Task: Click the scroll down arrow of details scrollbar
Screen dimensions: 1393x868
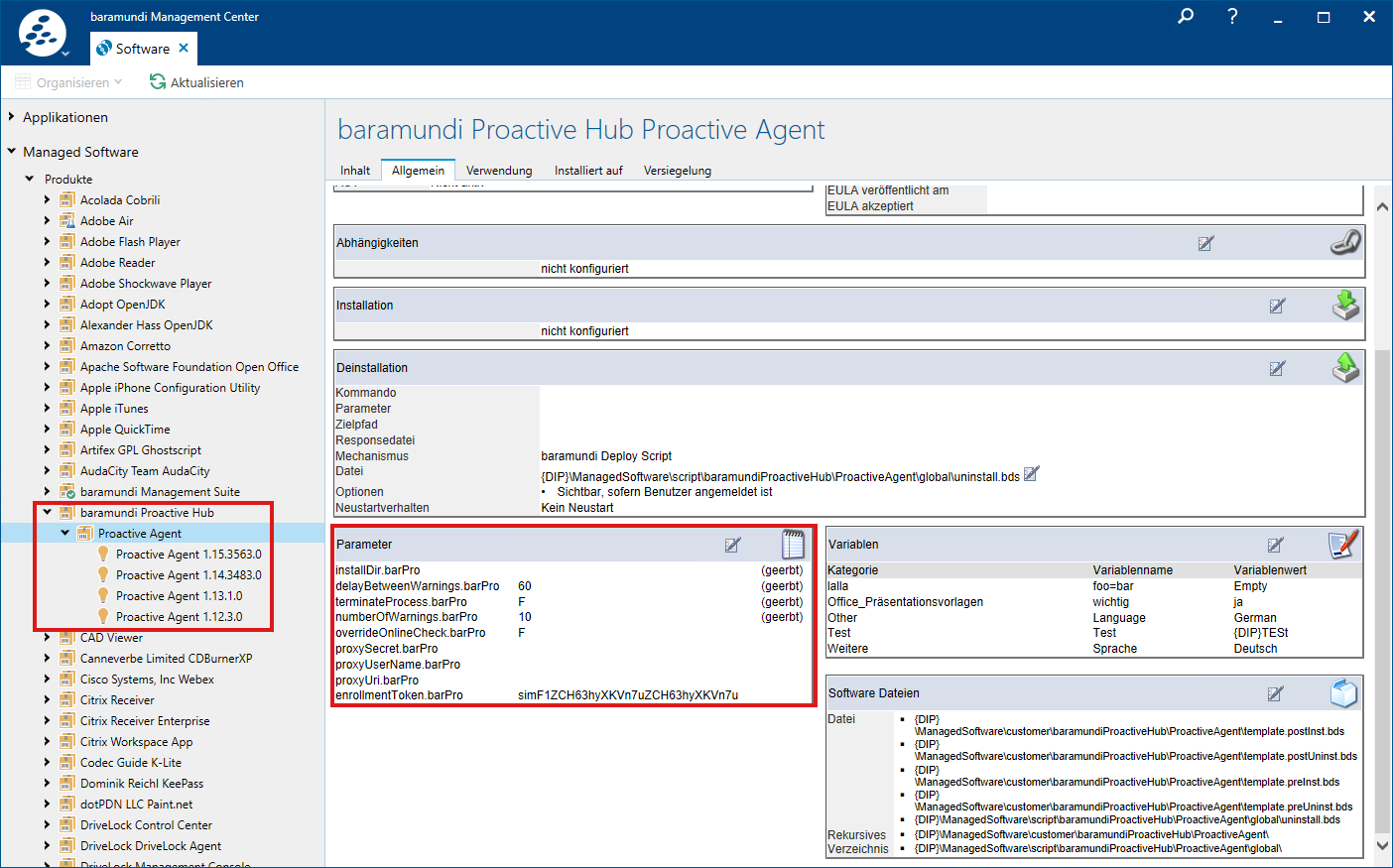Action: tap(1382, 846)
